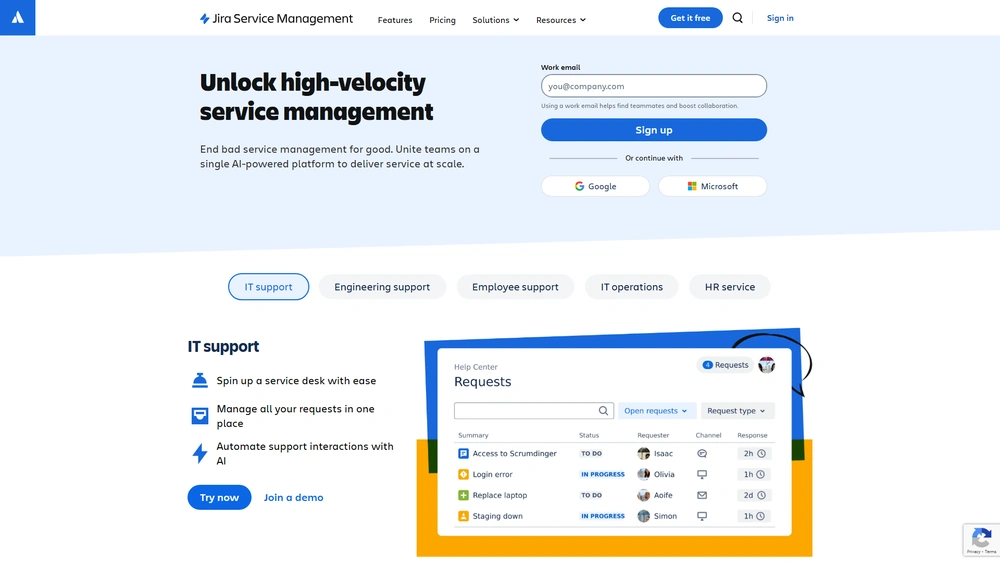The height and width of the screenshot is (563, 1000).
Task: Click the Google logo icon
Action: 579,186
